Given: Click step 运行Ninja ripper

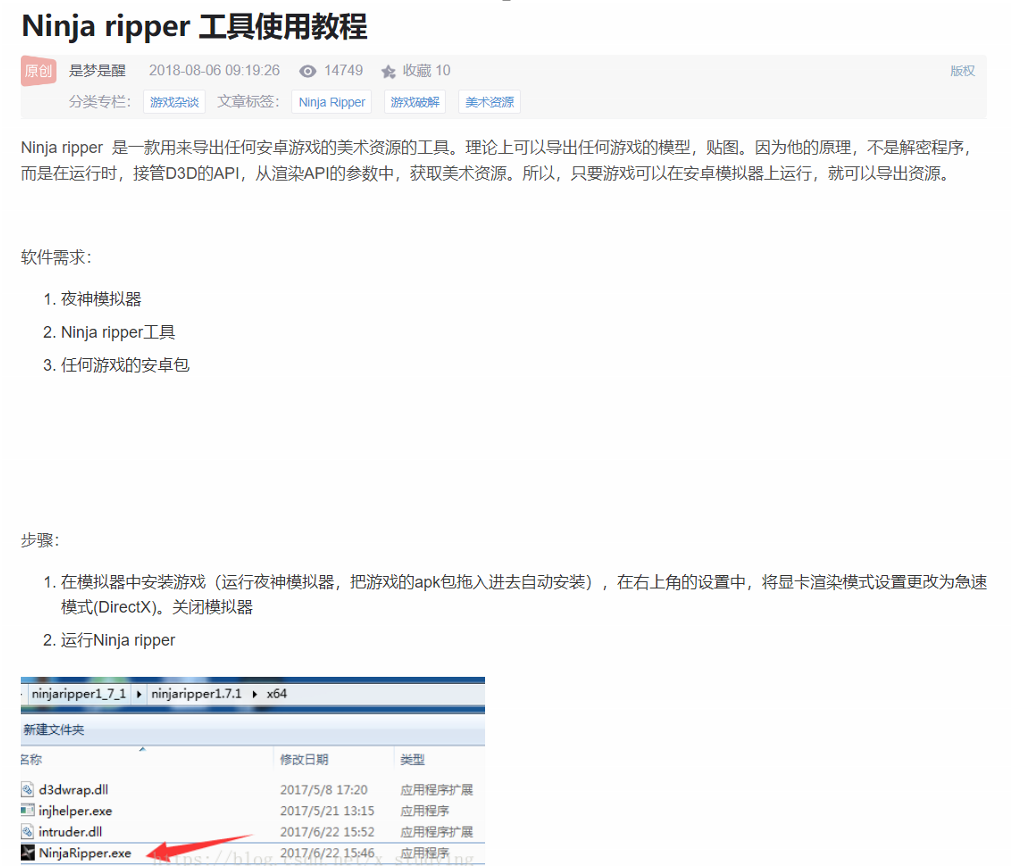Looking at the screenshot, I should [x=118, y=640].
